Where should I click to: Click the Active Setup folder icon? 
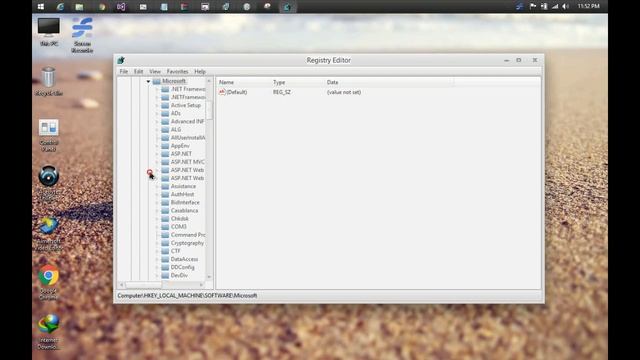tap(165, 105)
